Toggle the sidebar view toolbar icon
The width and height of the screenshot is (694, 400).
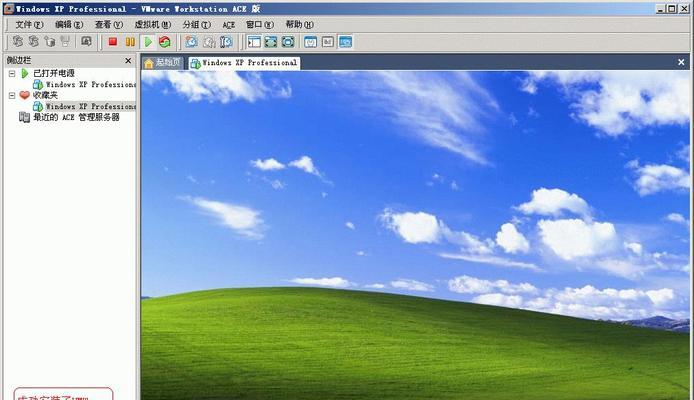pyautogui.click(x=254, y=42)
